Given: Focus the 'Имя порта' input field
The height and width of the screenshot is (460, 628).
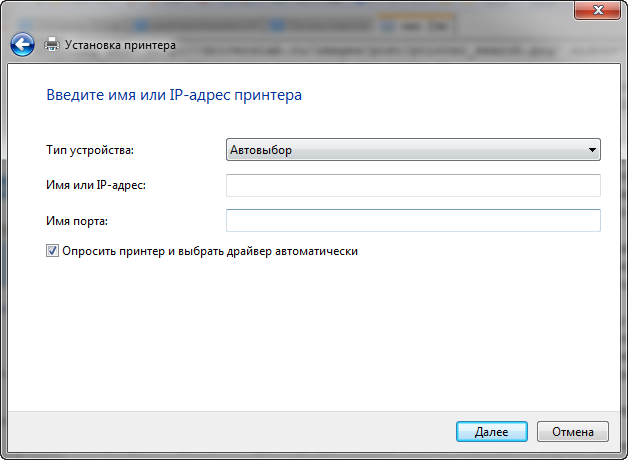Looking at the screenshot, I should click(412, 220).
